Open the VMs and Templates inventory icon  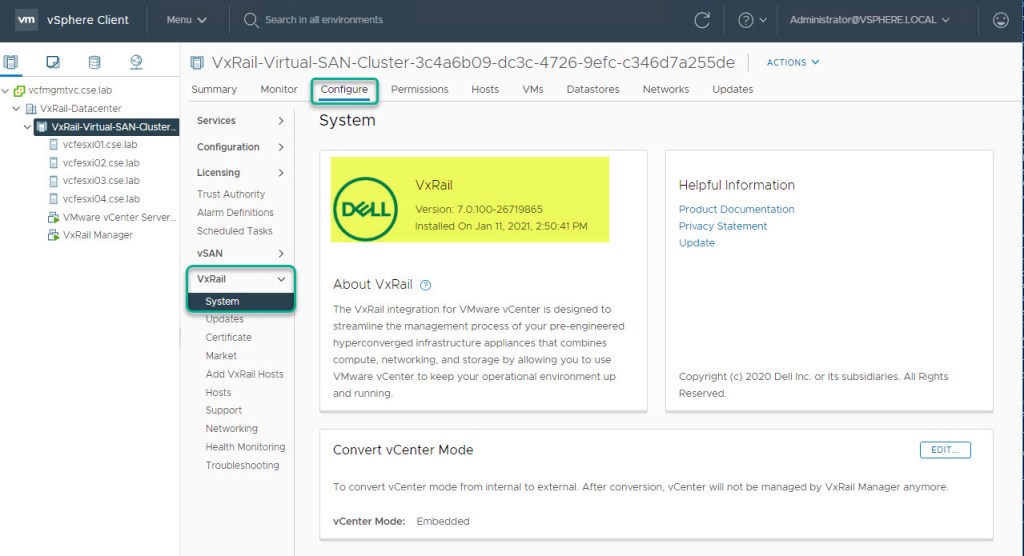point(53,63)
